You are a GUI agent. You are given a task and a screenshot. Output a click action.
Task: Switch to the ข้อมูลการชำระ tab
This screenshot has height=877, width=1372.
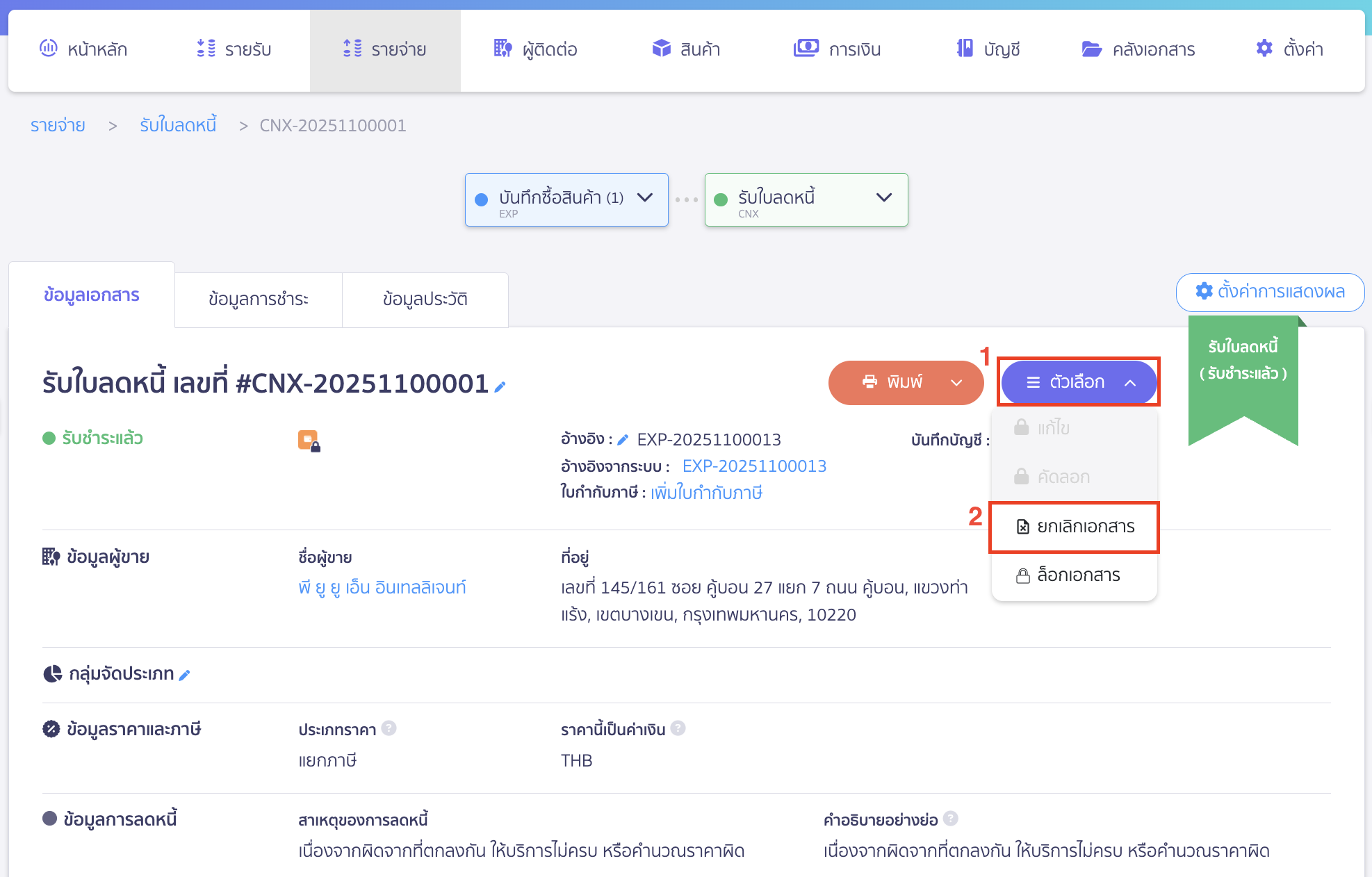pyautogui.click(x=258, y=300)
